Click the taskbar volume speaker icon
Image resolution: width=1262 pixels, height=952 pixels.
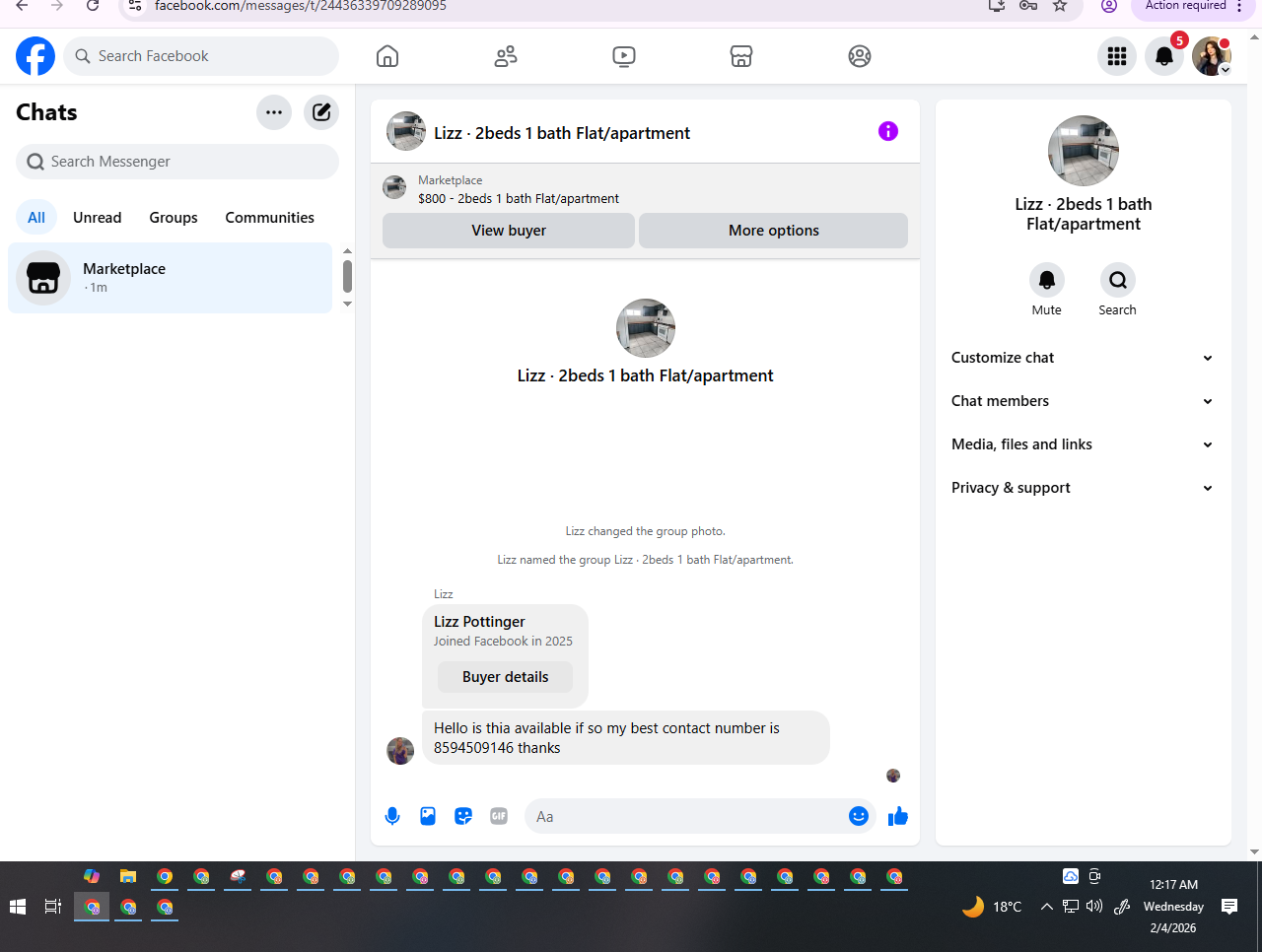(x=1094, y=906)
